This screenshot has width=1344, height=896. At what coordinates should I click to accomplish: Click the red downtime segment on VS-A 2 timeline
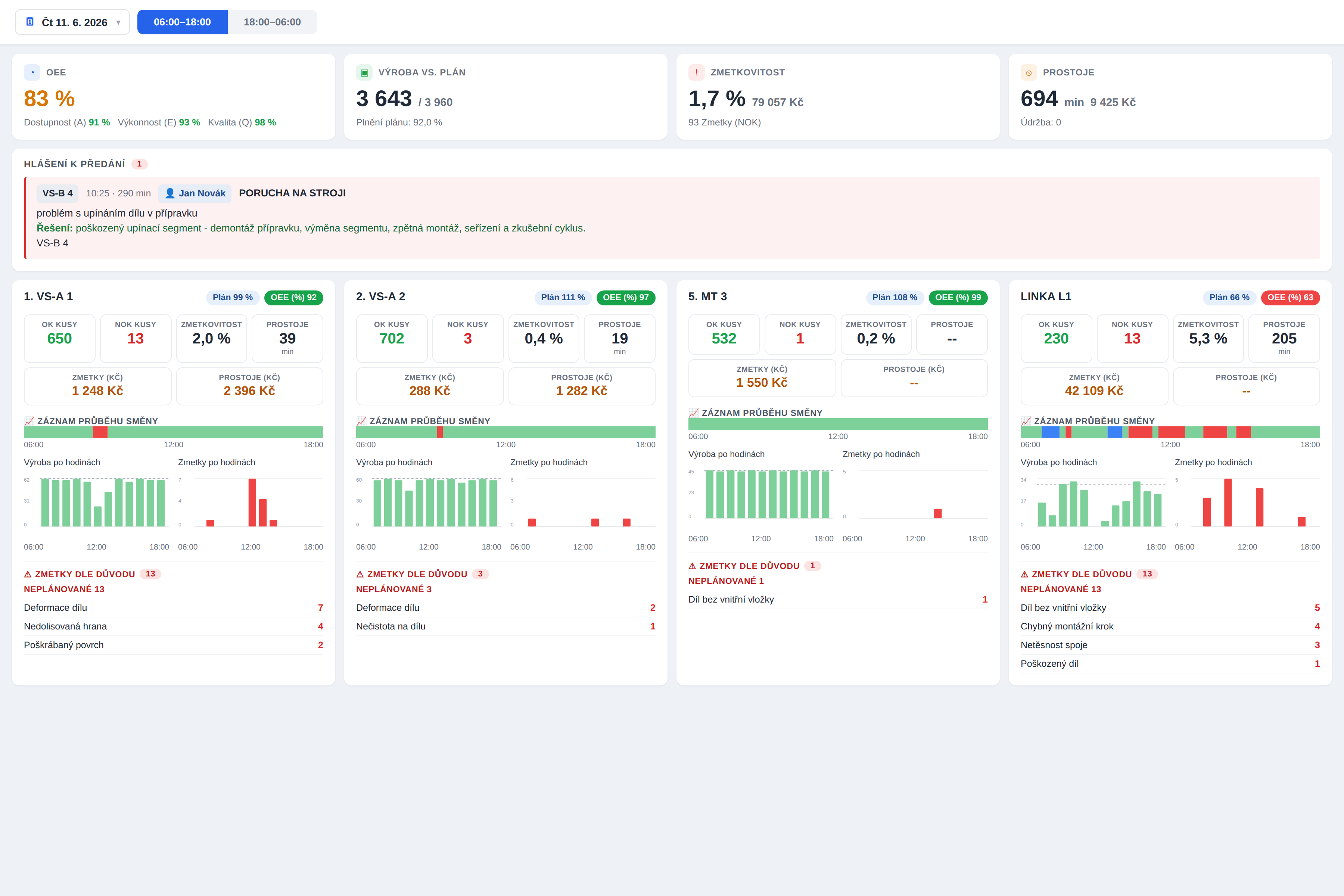coord(440,433)
